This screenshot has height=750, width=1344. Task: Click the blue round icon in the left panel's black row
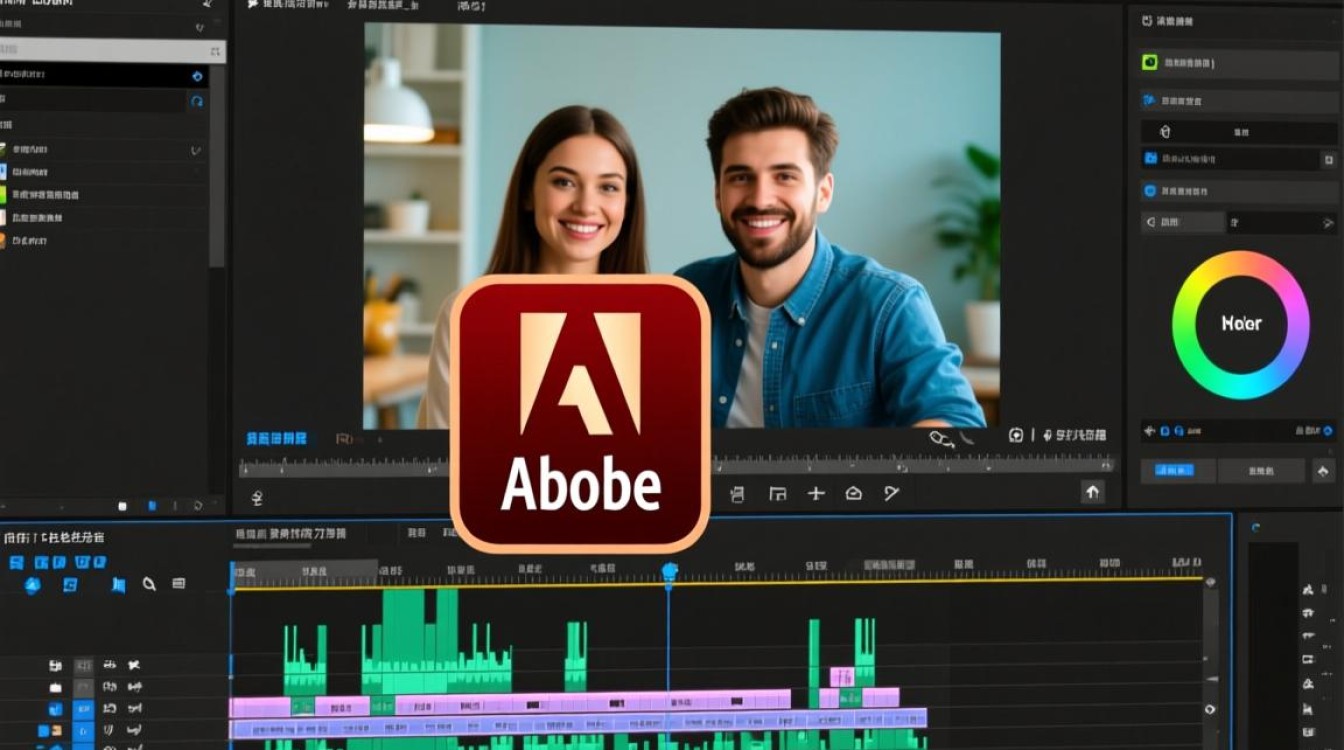(x=197, y=76)
